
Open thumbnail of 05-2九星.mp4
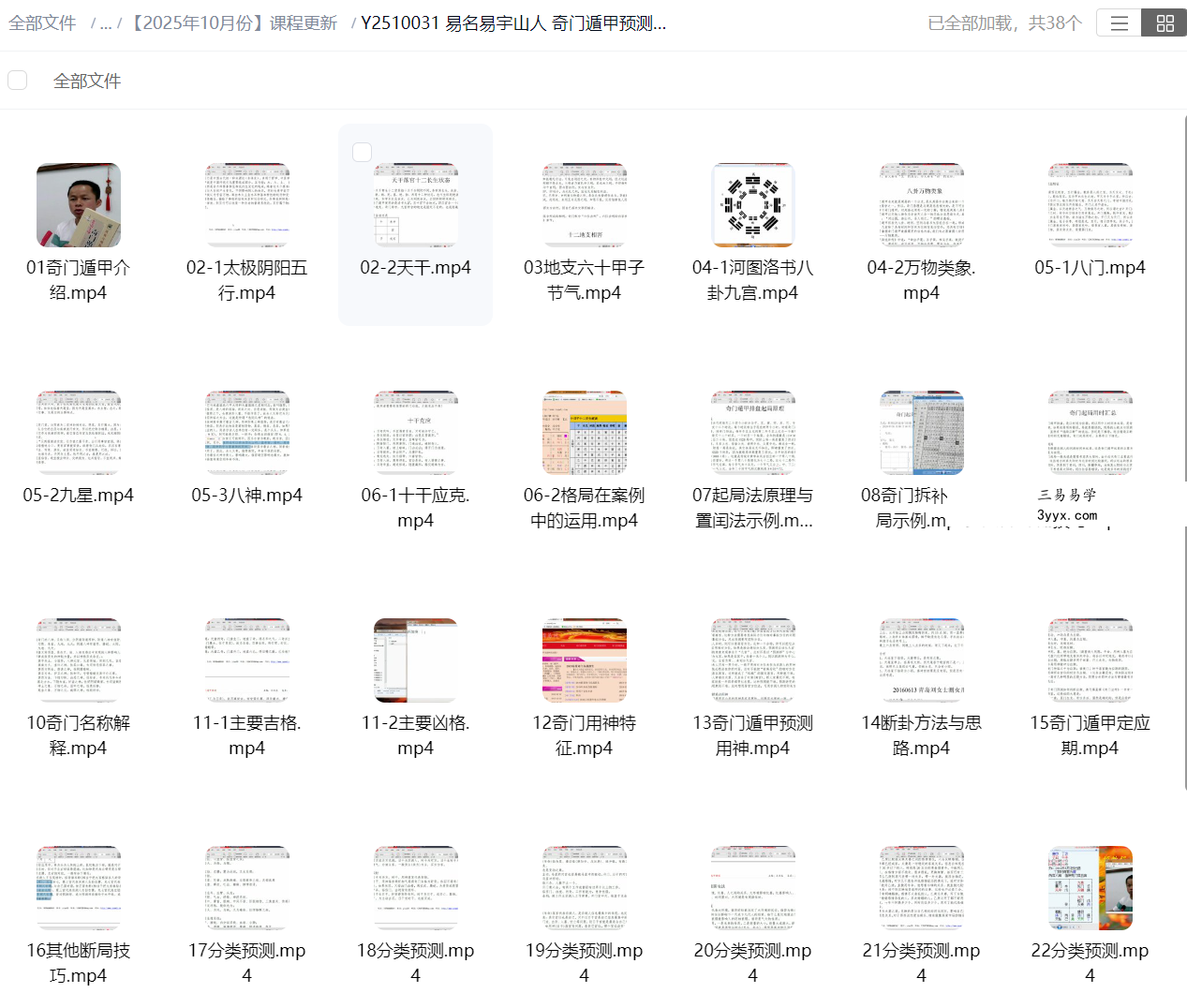(x=79, y=433)
